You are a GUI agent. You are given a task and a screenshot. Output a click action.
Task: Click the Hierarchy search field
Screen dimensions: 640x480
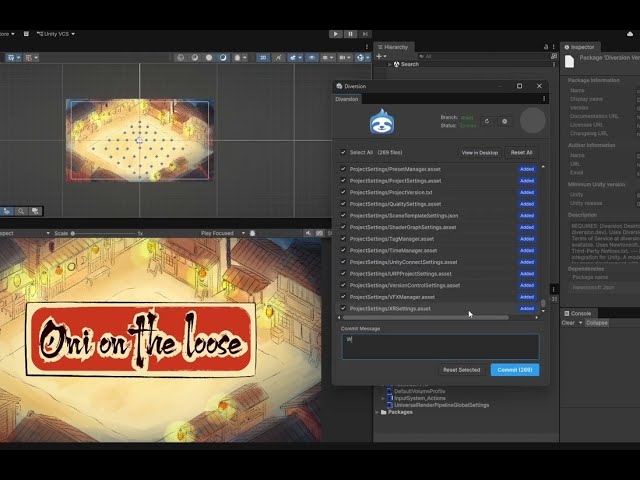pyautogui.click(x=482, y=56)
